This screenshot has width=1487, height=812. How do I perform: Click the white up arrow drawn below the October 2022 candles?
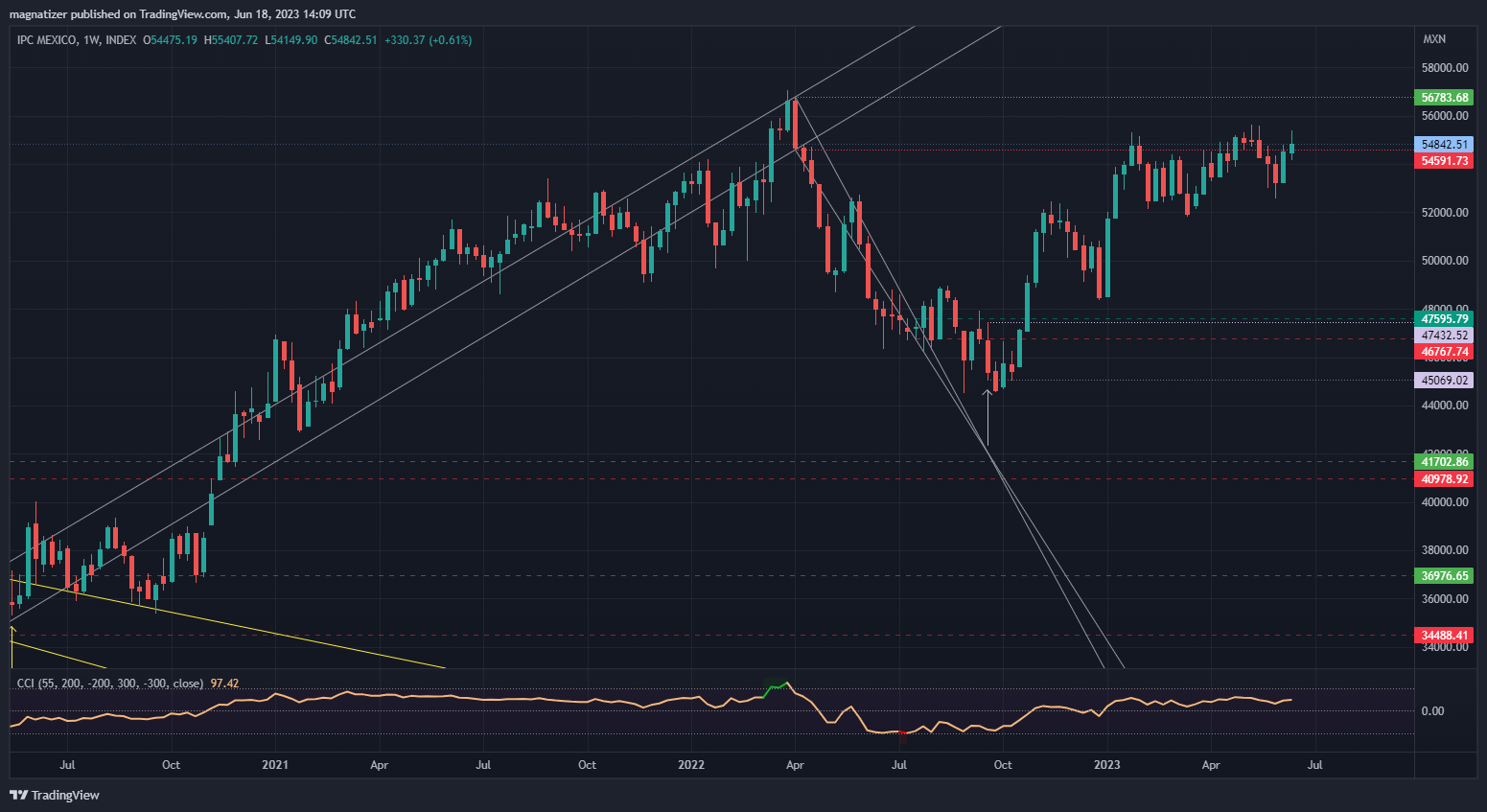pyautogui.click(x=987, y=414)
